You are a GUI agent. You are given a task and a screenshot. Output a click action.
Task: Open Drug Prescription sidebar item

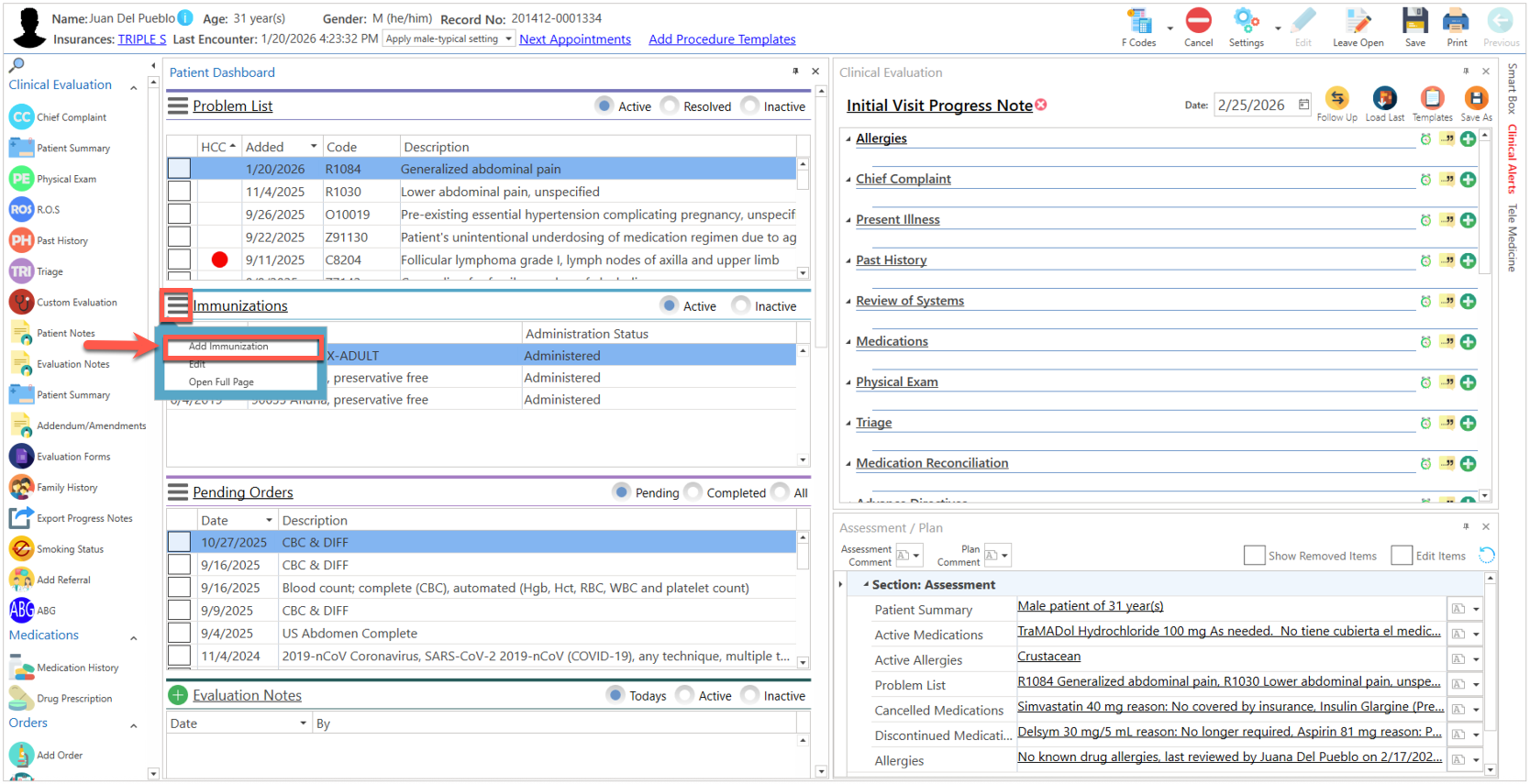click(61, 698)
